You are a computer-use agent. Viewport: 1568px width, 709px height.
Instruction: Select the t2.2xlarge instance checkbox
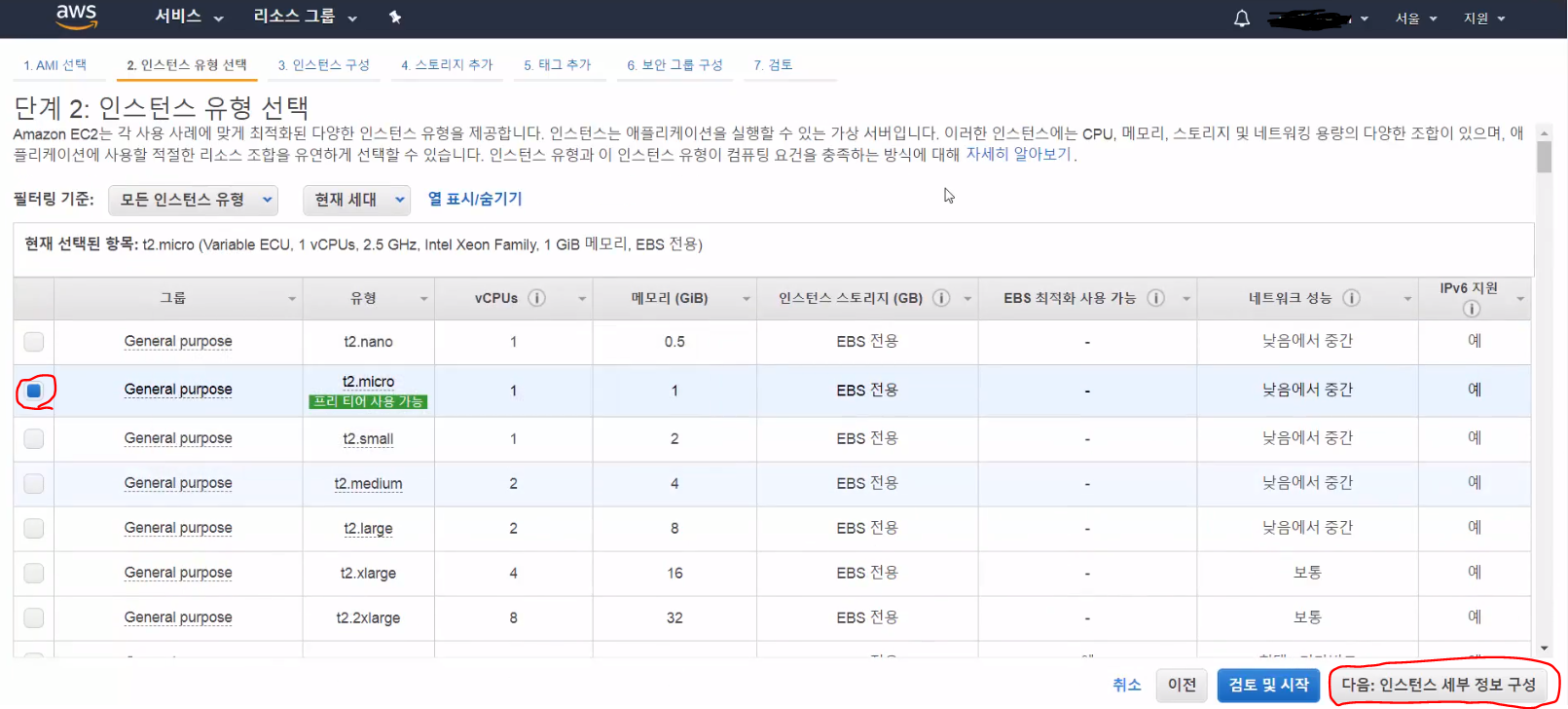pyautogui.click(x=34, y=617)
